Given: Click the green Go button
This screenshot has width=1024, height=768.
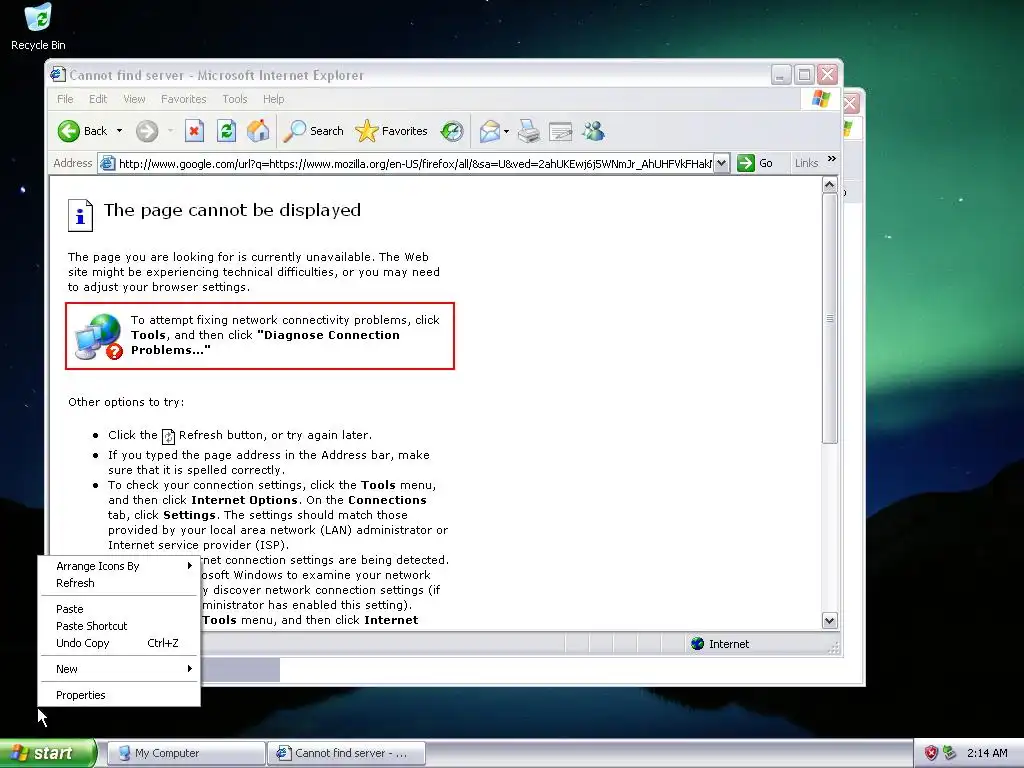Looking at the screenshot, I should pos(755,163).
